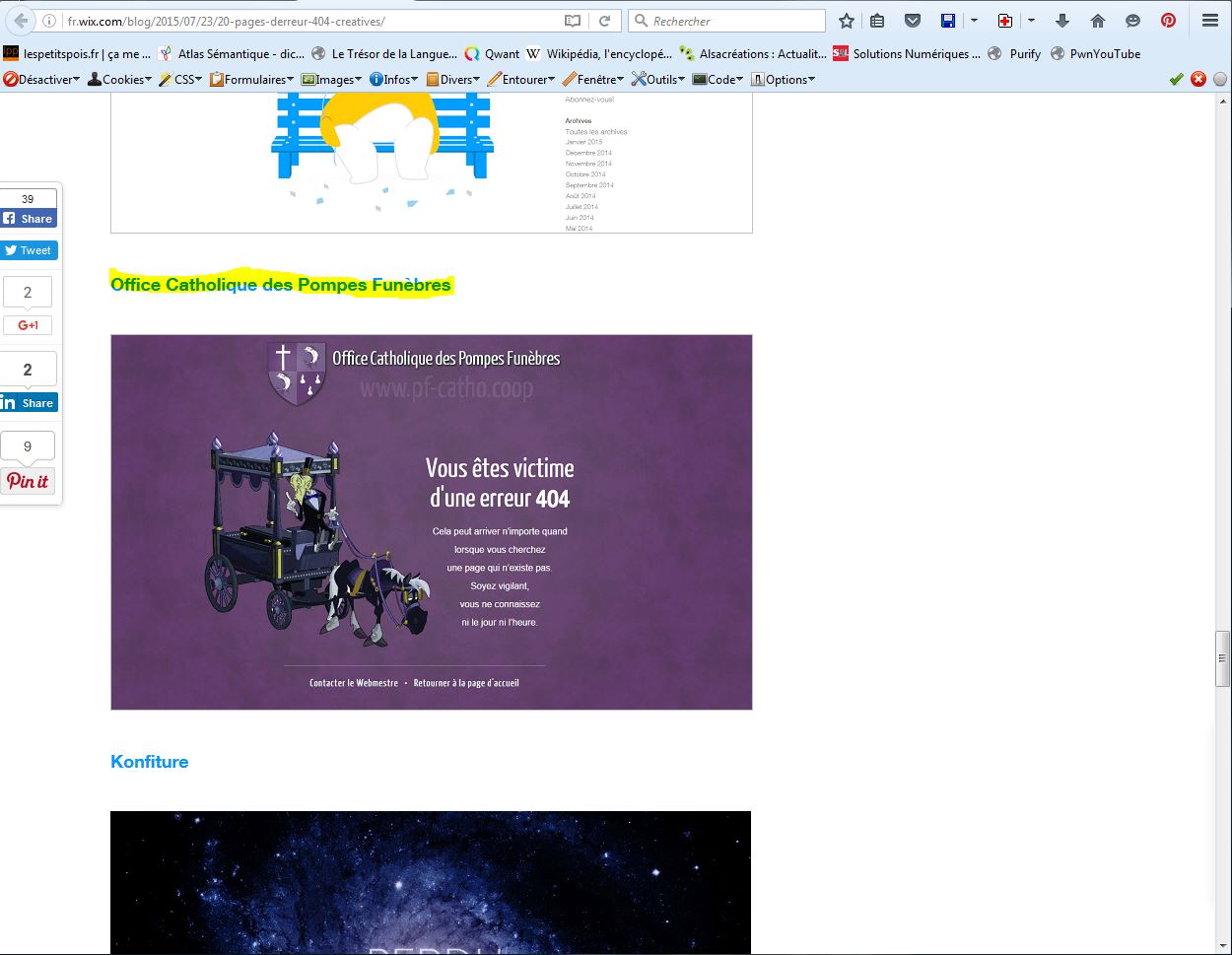Viewport: 1232px width, 955px height.
Task: Open Cookies web developer menu
Action: coord(120,80)
